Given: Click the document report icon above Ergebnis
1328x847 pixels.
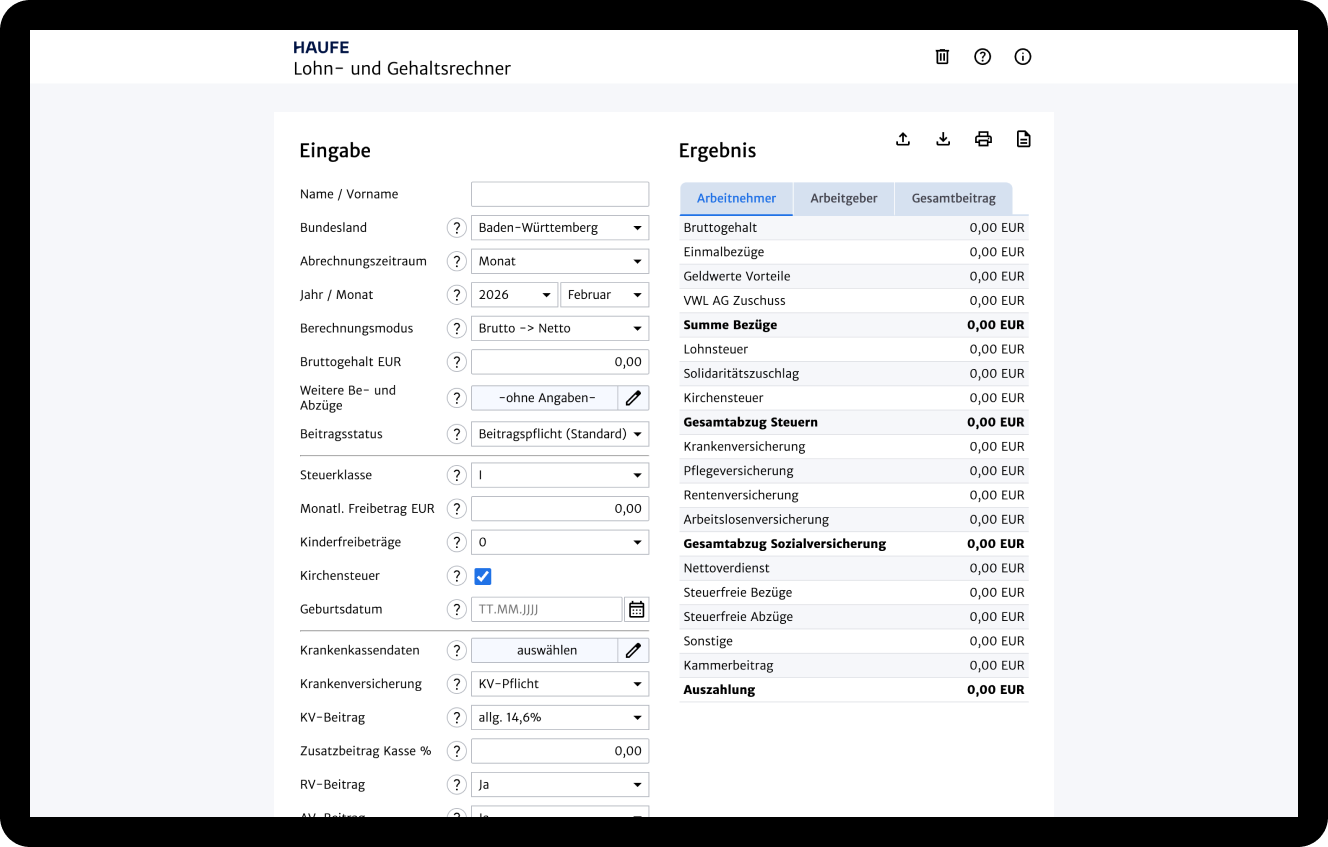Looking at the screenshot, I should coord(1023,139).
